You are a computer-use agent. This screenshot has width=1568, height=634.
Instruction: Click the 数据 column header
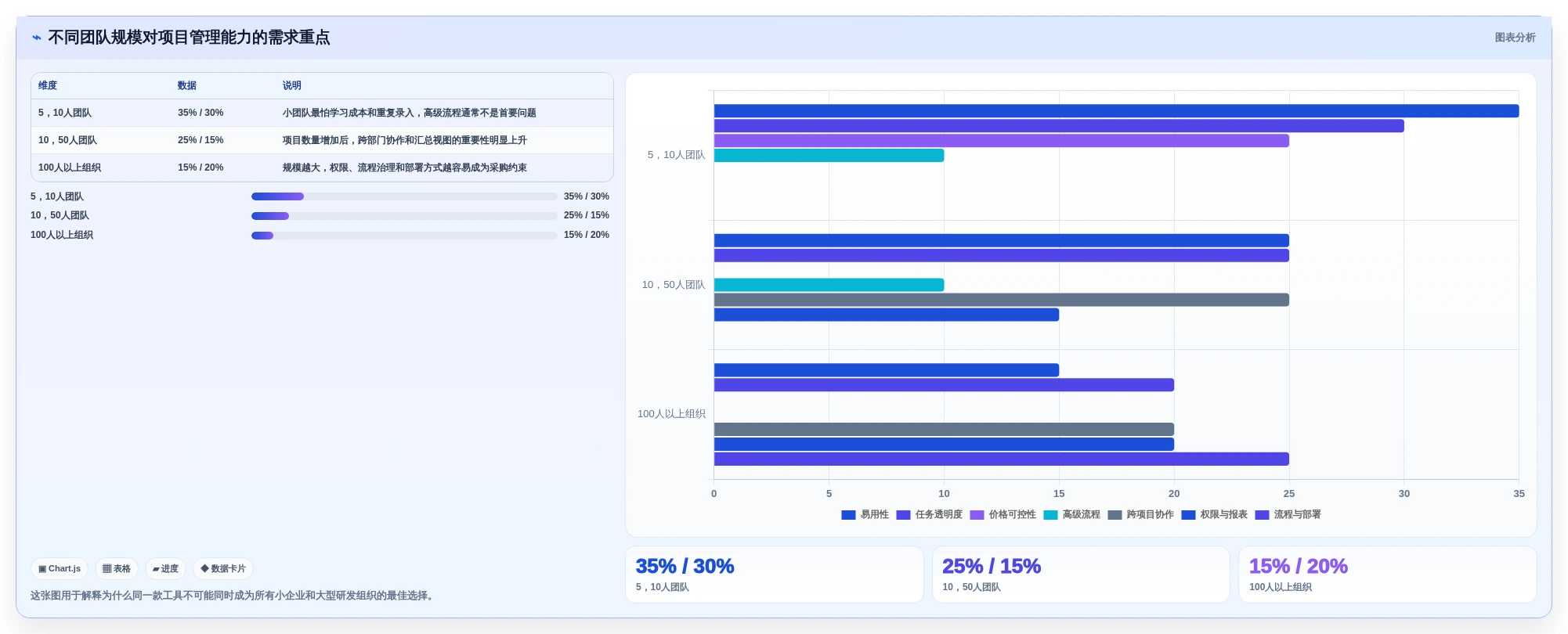tap(187, 85)
